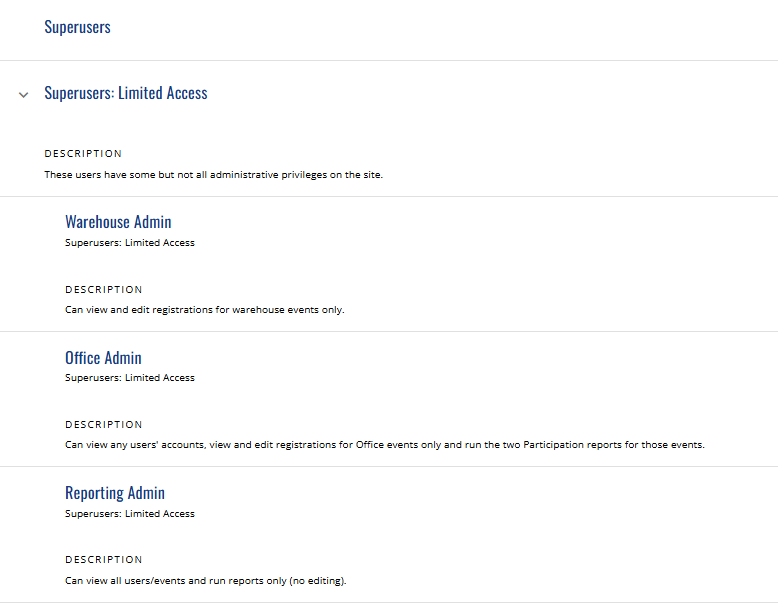Click the parent group label under Reporting Admin
The height and width of the screenshot is (606, 778).
(x=130, y=514)
